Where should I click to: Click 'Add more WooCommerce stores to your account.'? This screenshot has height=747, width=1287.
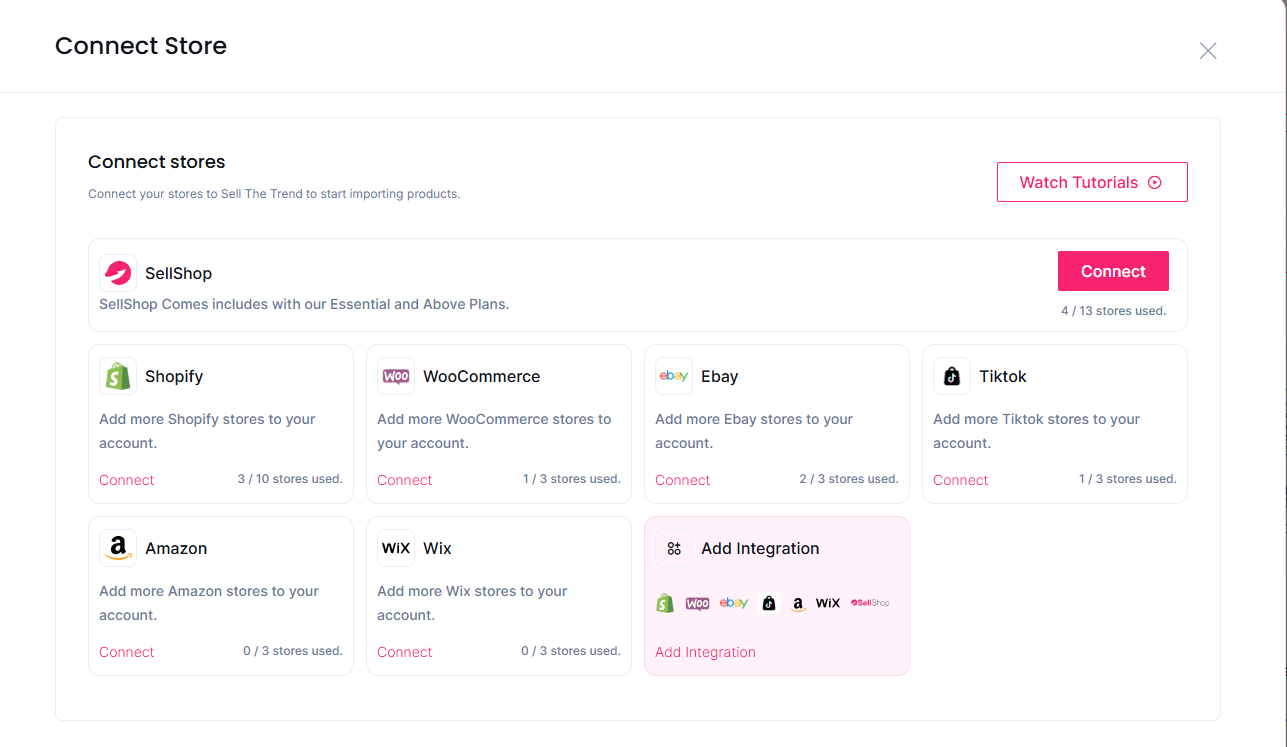point(495,431)
